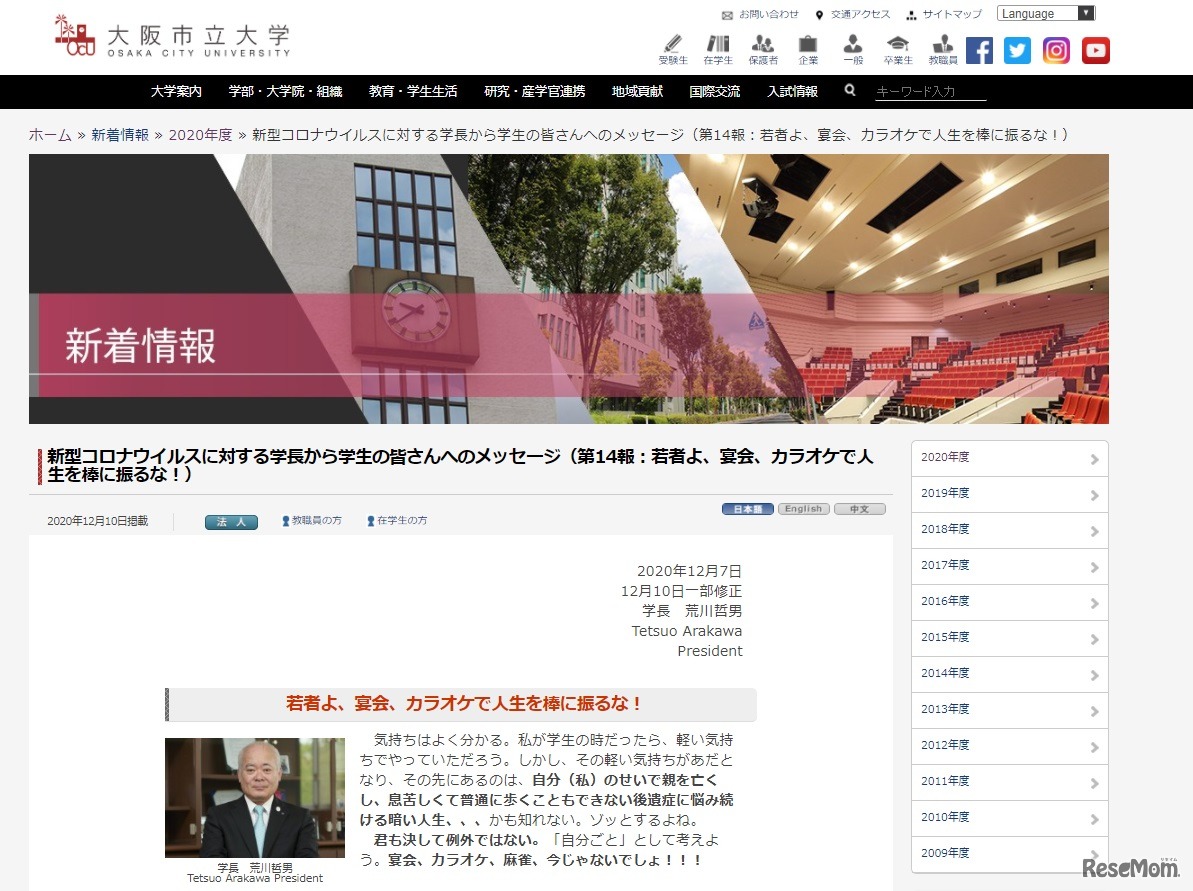Select 在学生の方 audience tag
The height and width of the screenshot is (891, 1193).
coord(397,520)
